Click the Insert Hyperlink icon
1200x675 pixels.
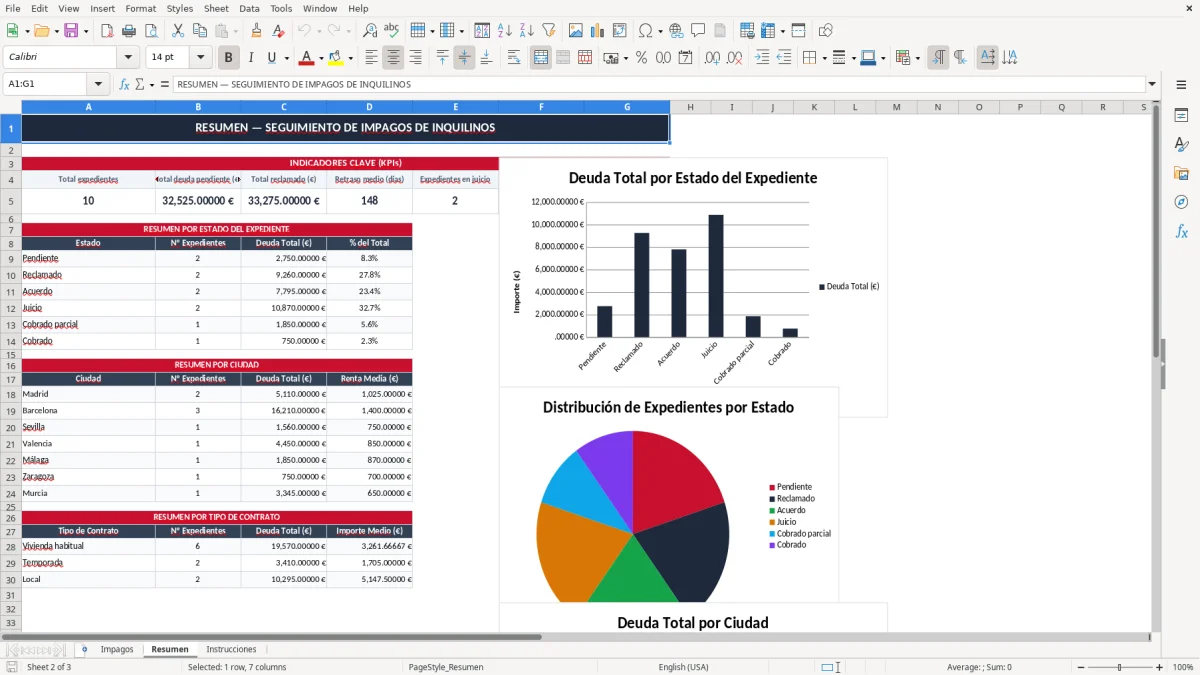click(x=676, y=31)
